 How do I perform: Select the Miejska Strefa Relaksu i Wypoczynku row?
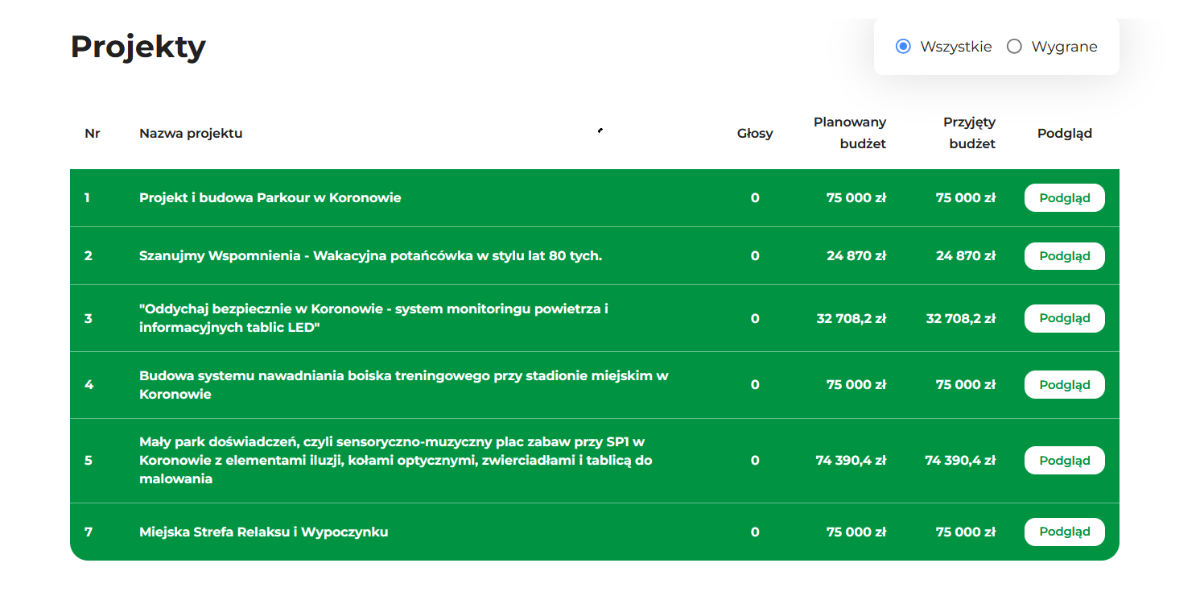(x=595, y=532)
